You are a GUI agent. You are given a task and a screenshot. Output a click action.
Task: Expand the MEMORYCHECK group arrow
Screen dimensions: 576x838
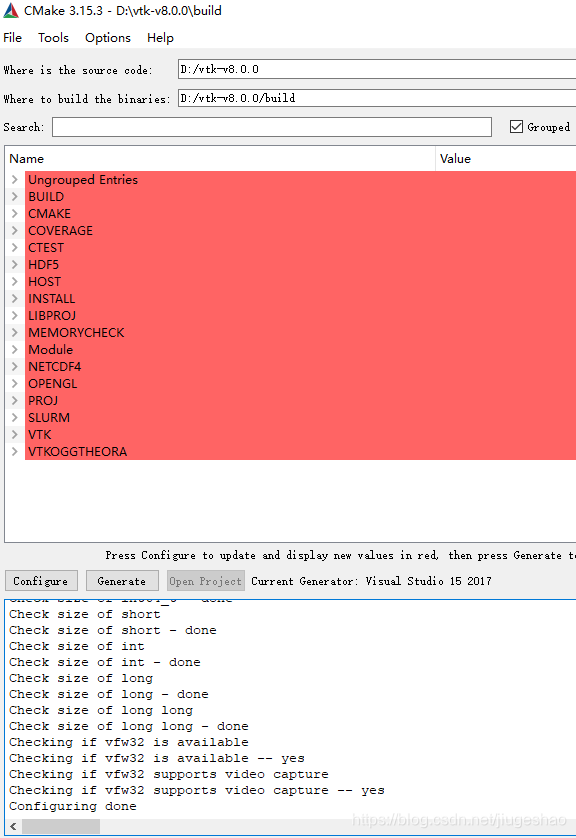(x=15, y=332)
